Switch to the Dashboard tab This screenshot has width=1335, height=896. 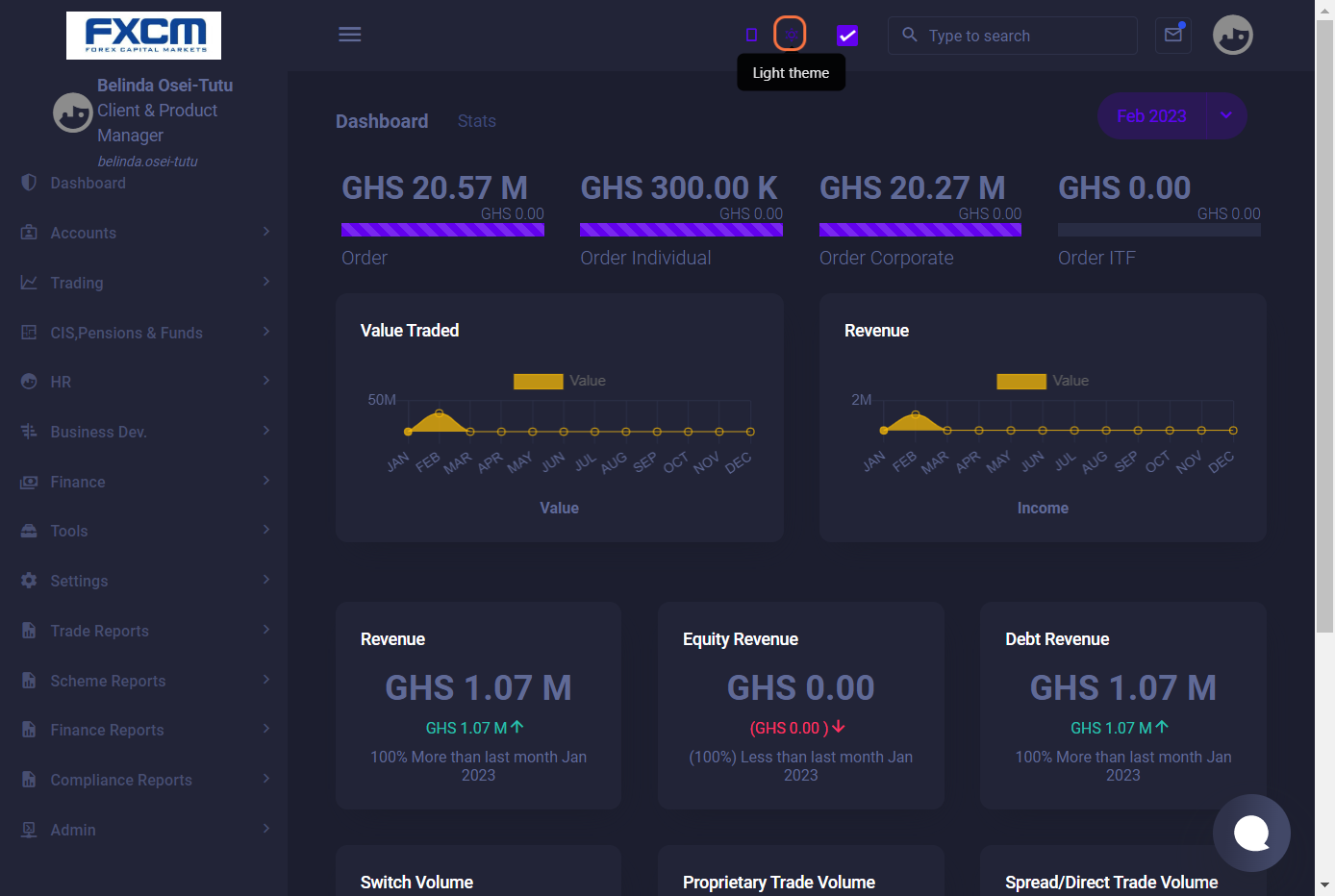(x=382, y=121)
